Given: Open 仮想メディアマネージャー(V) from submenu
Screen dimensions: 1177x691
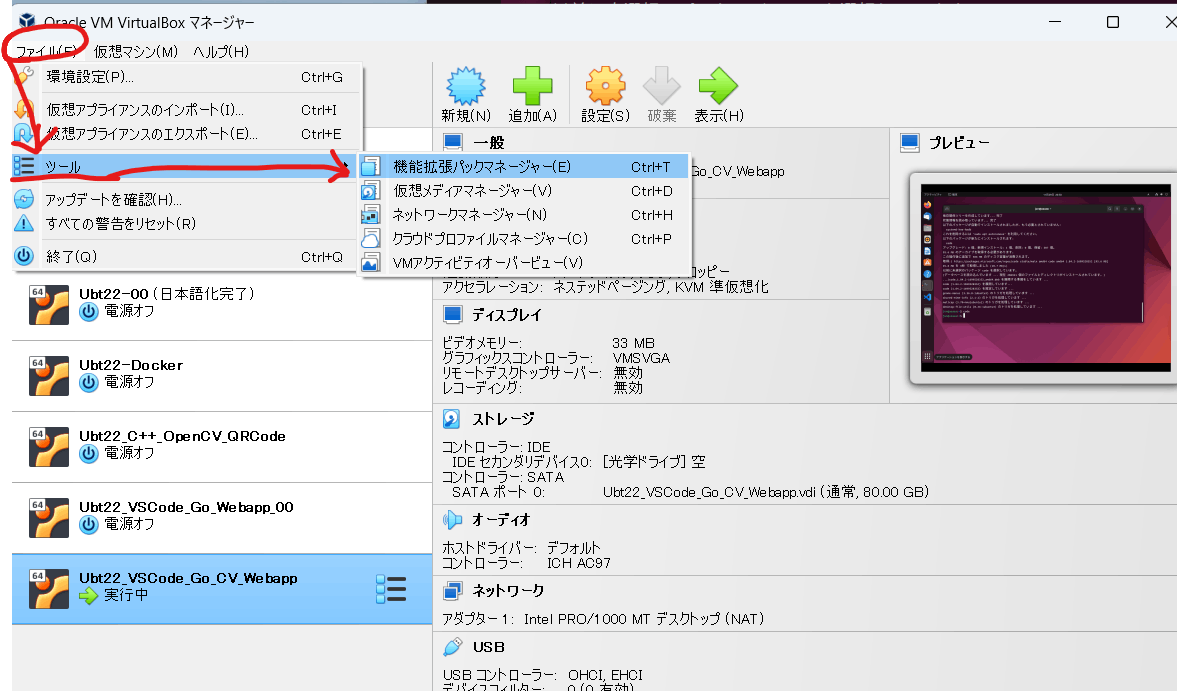Looking at the screenshot, I should tap(523, 191).
